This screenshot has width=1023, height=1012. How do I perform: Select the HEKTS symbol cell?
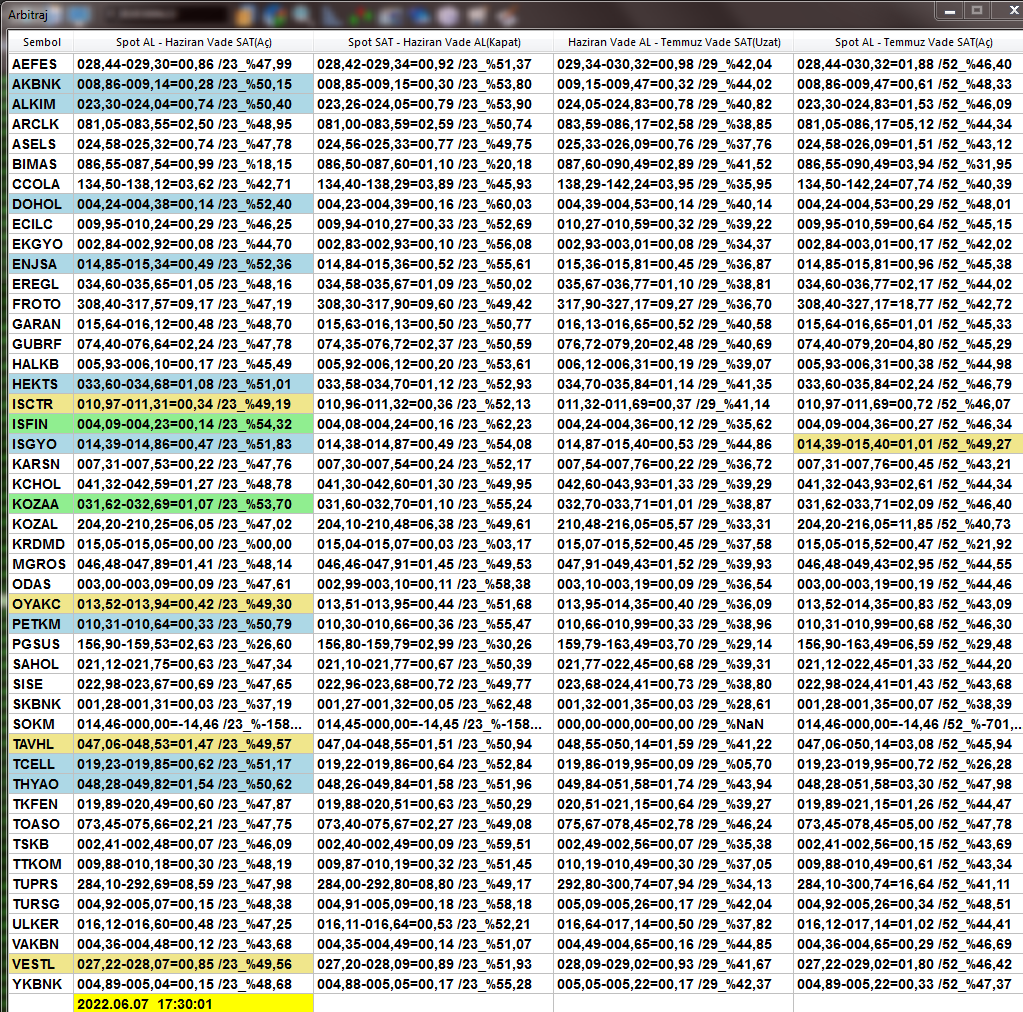41,384
